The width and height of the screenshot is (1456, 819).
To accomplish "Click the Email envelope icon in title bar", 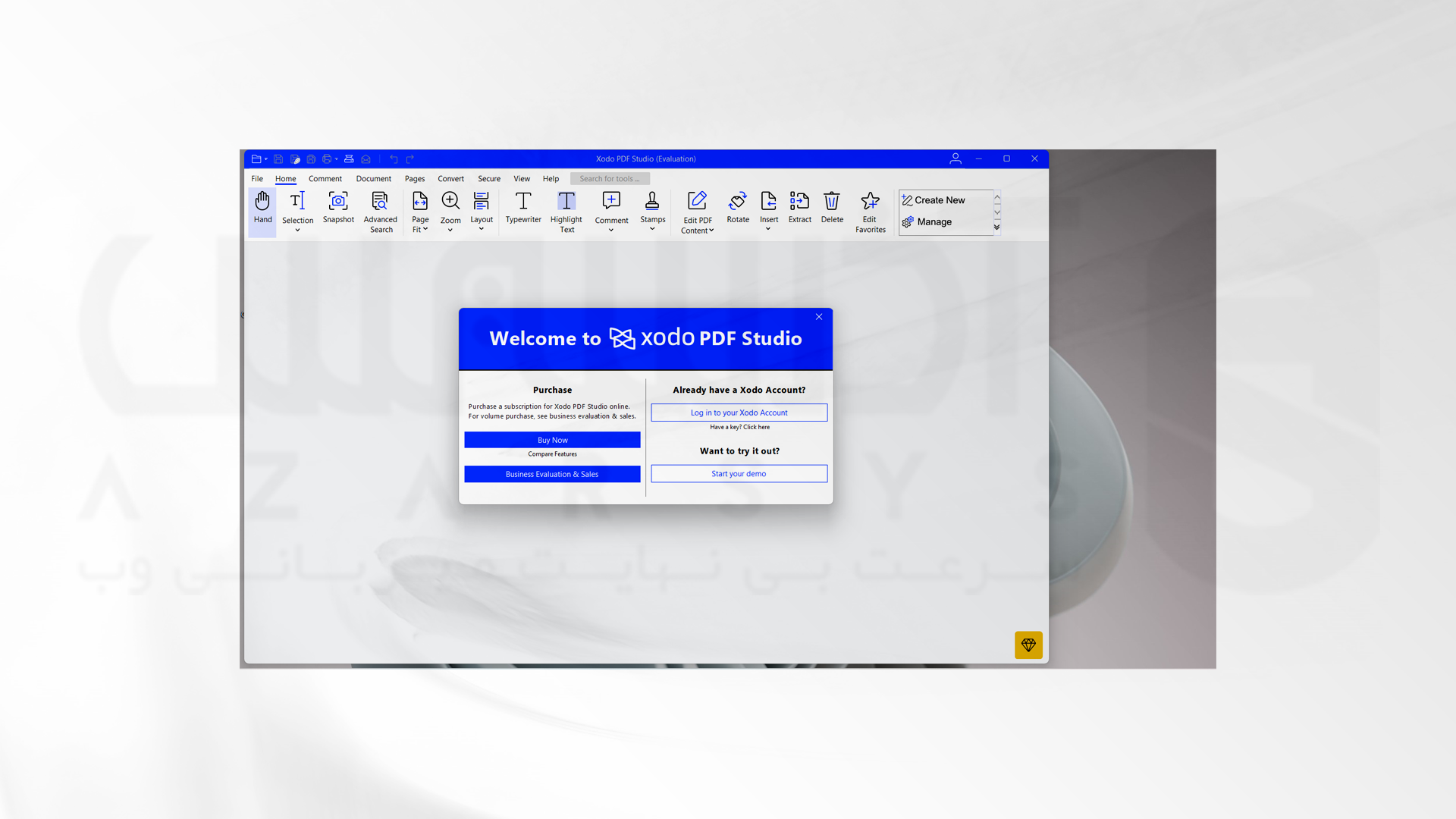I will click(x=366, y=159).
